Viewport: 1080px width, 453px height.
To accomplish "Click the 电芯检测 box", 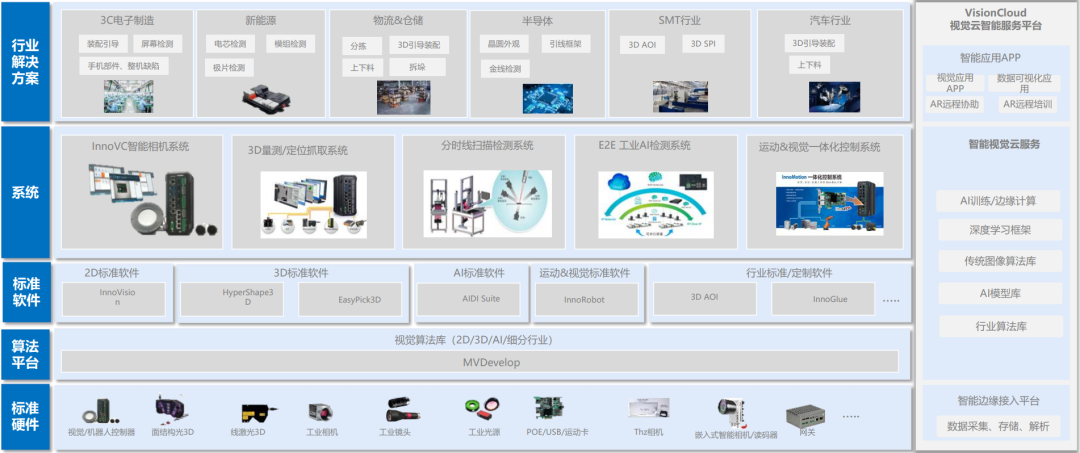I will (x=230, y=45).
